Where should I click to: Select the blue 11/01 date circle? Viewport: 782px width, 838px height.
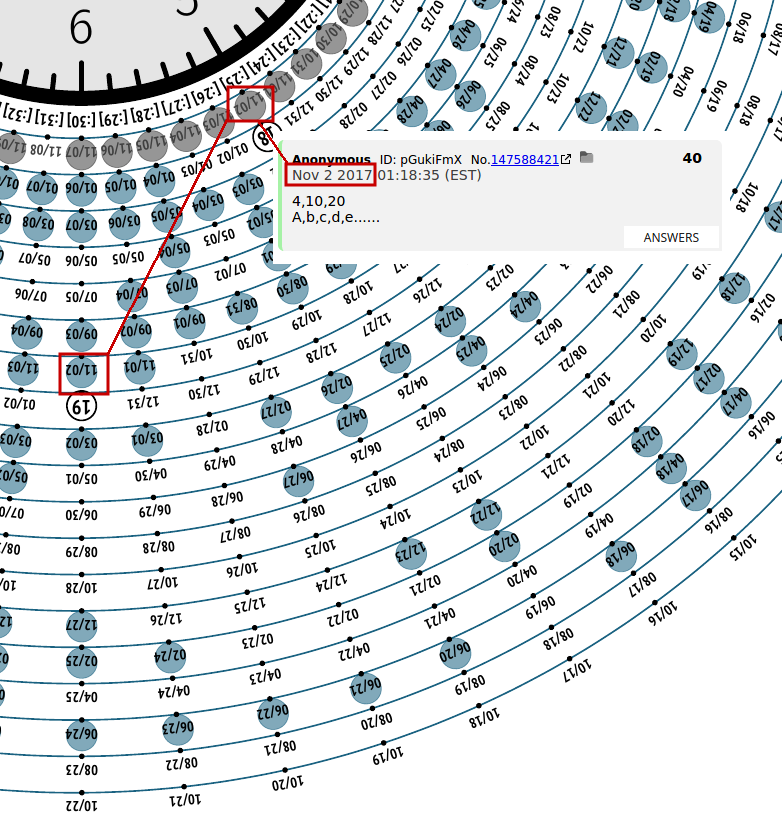pyautogui.click(x=140, y=367)
